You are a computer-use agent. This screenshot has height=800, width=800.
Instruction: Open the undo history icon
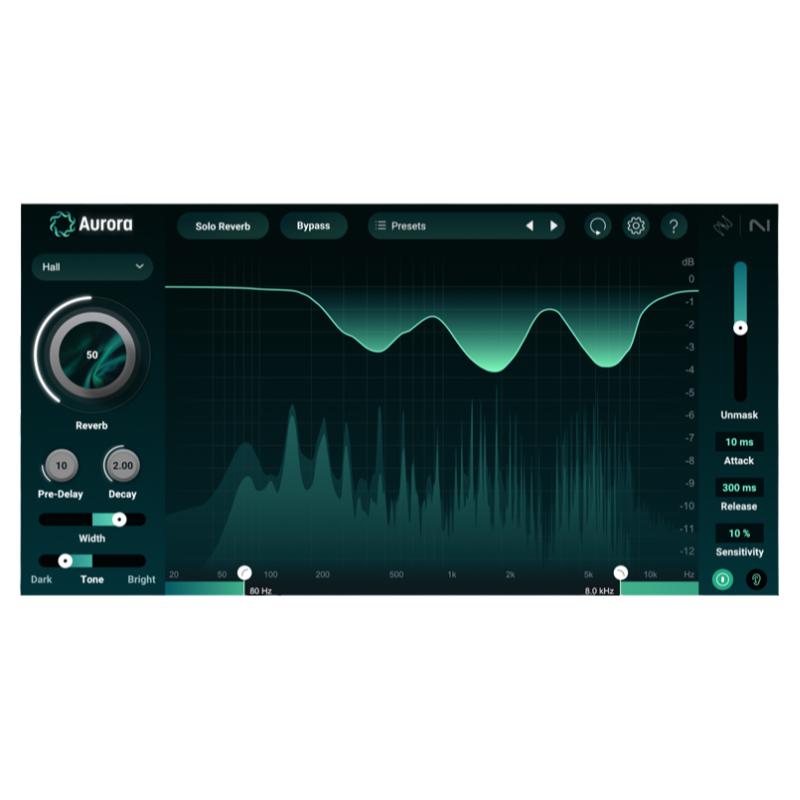click(597, 226)
